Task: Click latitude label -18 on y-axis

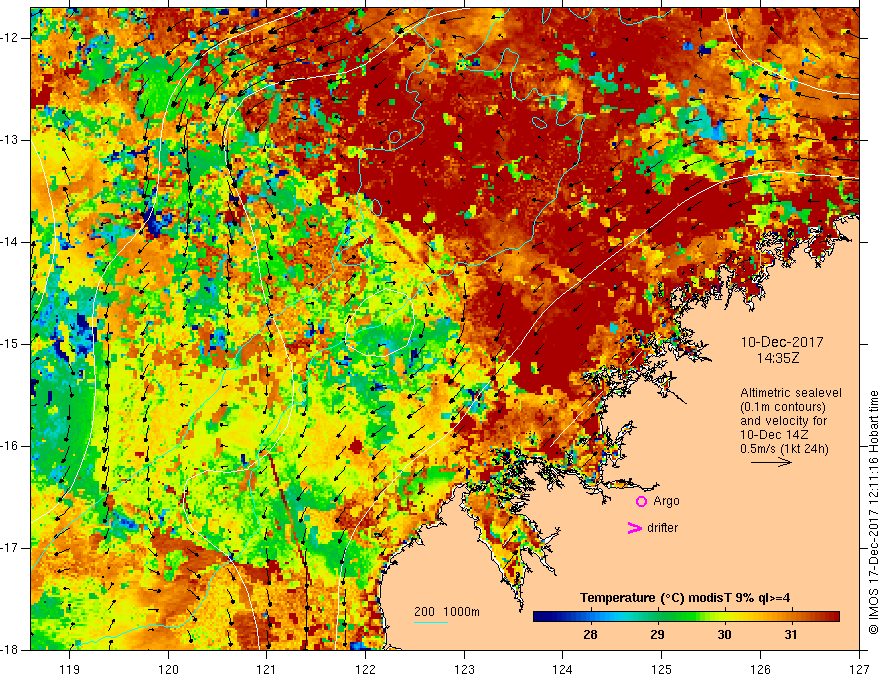Action: pos(9,650)
